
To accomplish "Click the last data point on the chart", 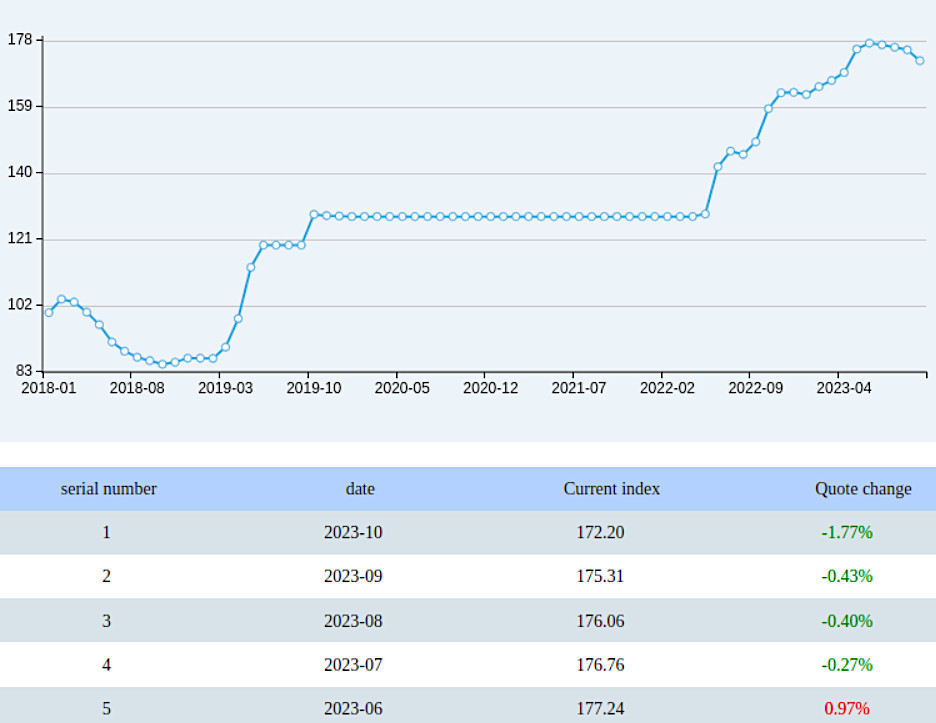I will pos(920,61).
